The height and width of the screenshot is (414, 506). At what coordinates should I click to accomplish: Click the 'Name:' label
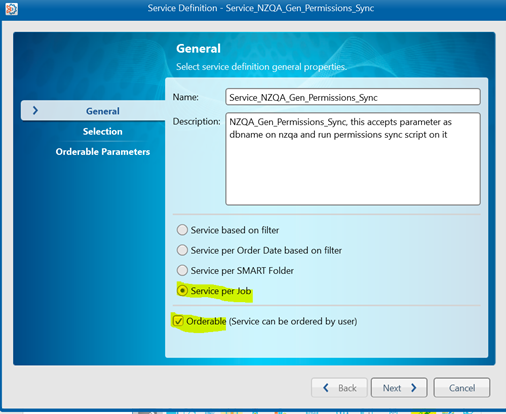[186, 97]
